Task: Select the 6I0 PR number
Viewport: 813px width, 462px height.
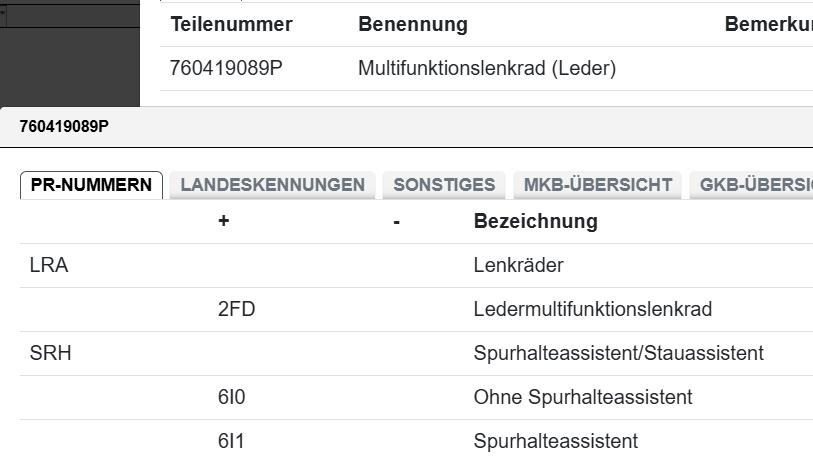Action: coord(231,397)
